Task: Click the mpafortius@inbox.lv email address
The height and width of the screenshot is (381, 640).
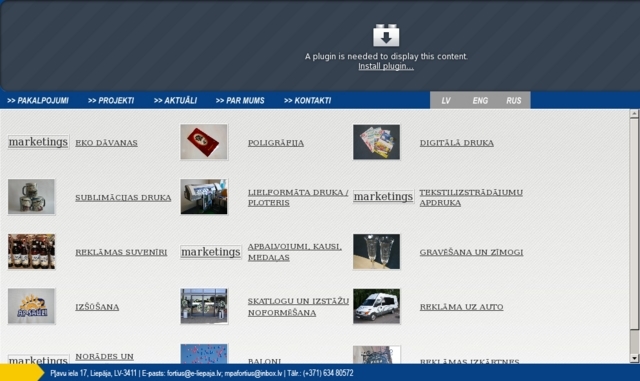Action: pos(253,373)
